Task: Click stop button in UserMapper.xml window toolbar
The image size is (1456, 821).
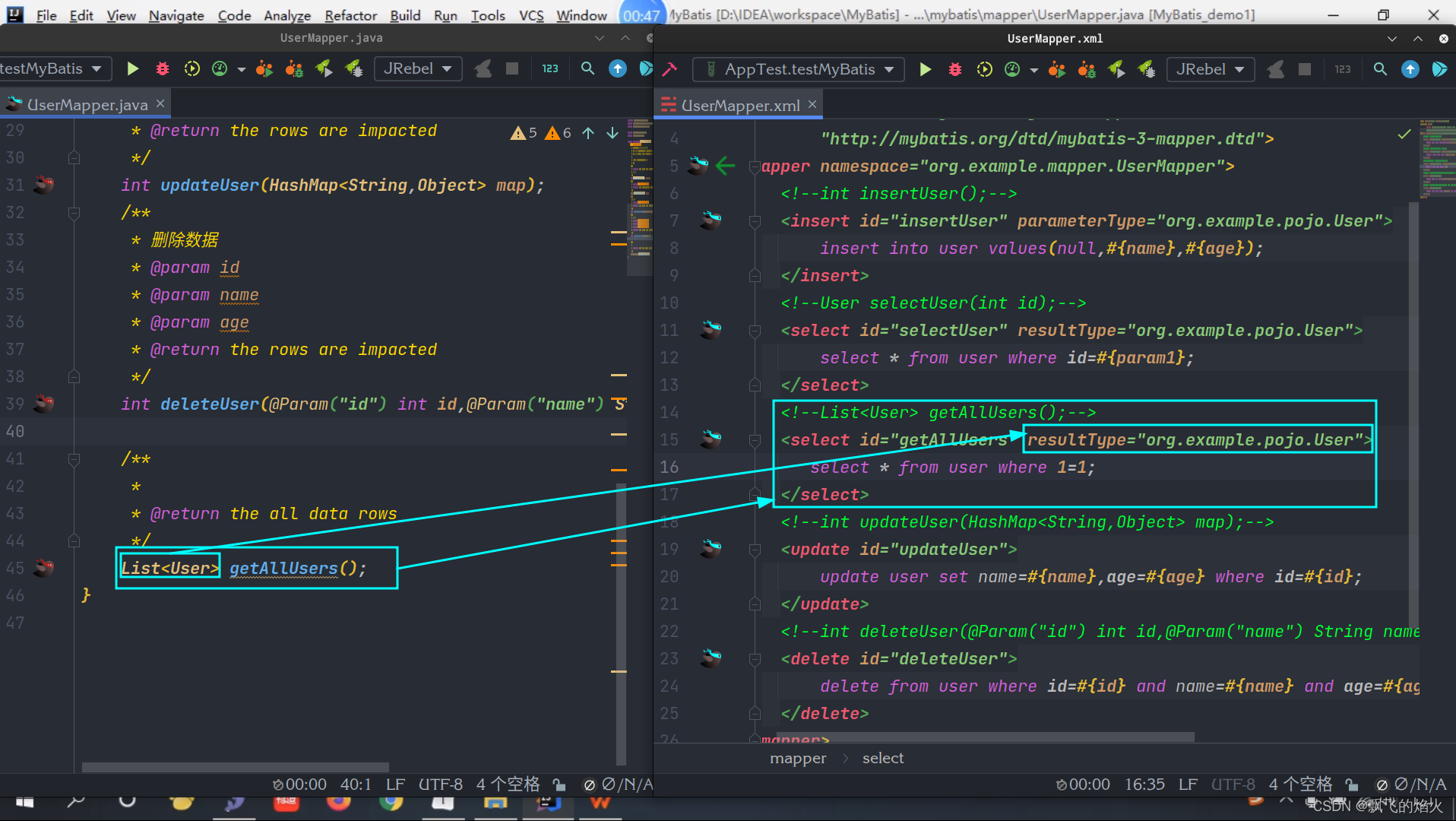Action: pos(1305,70)
